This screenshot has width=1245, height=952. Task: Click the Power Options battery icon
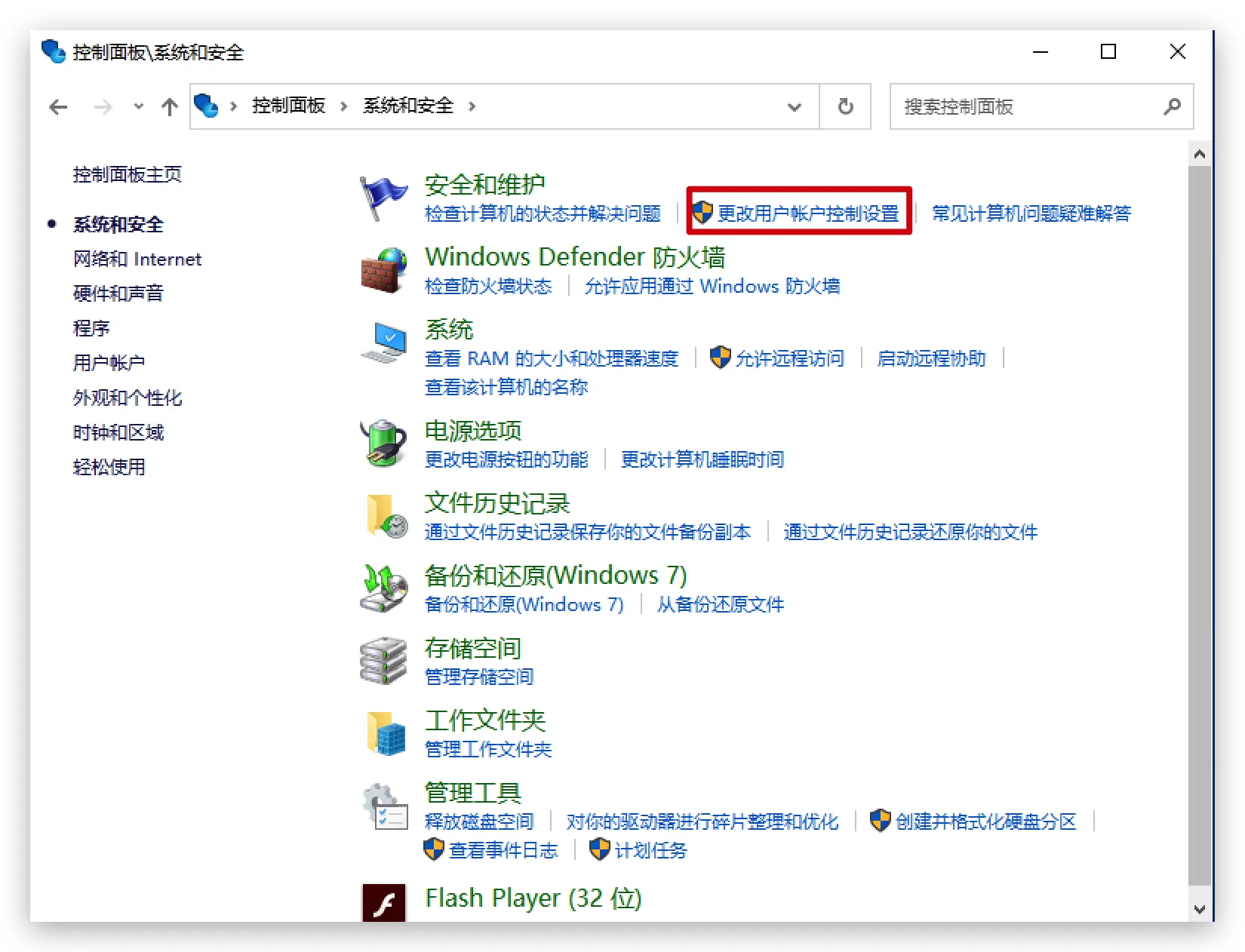[383, 444]
